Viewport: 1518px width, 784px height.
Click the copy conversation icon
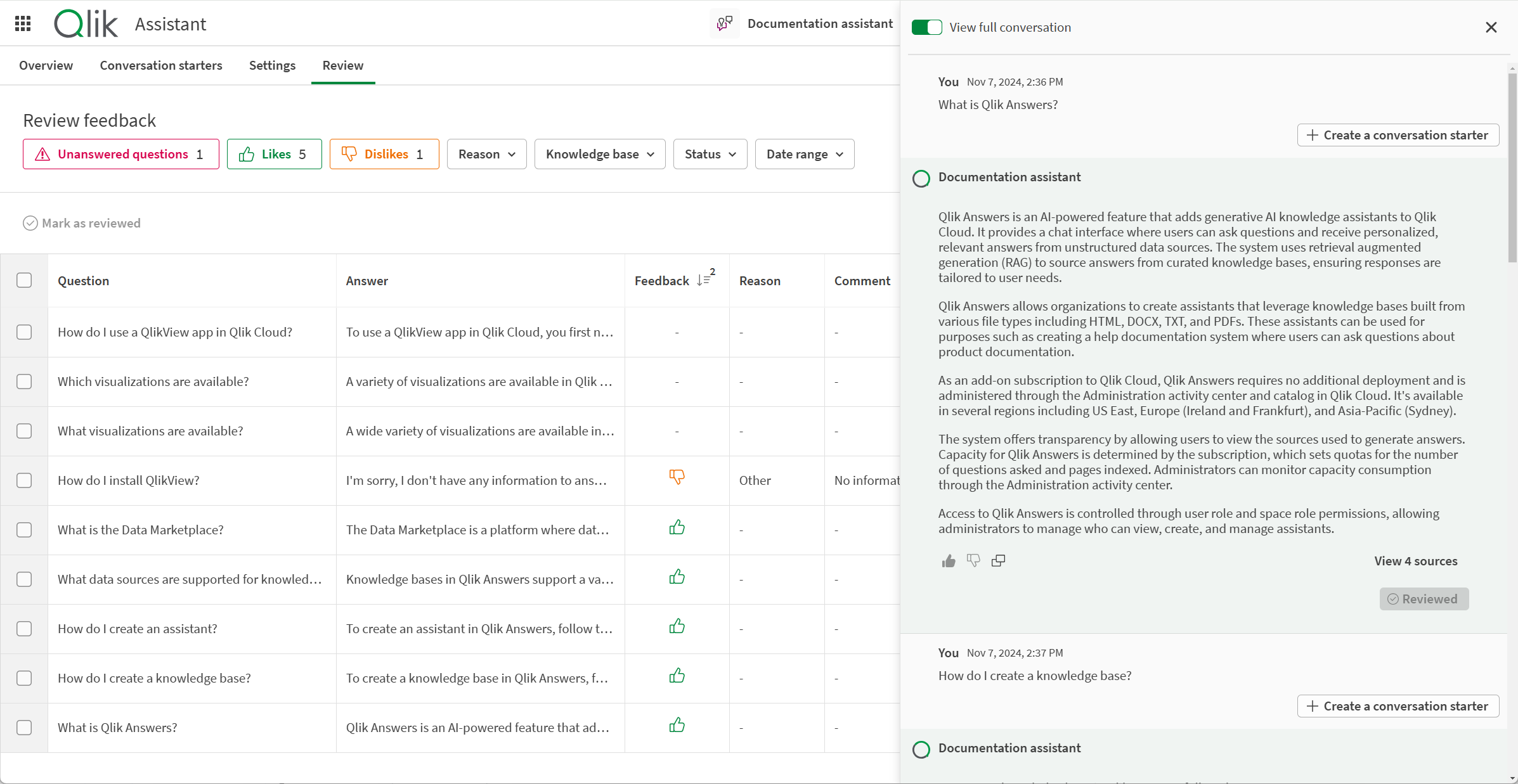click(998, 560)
